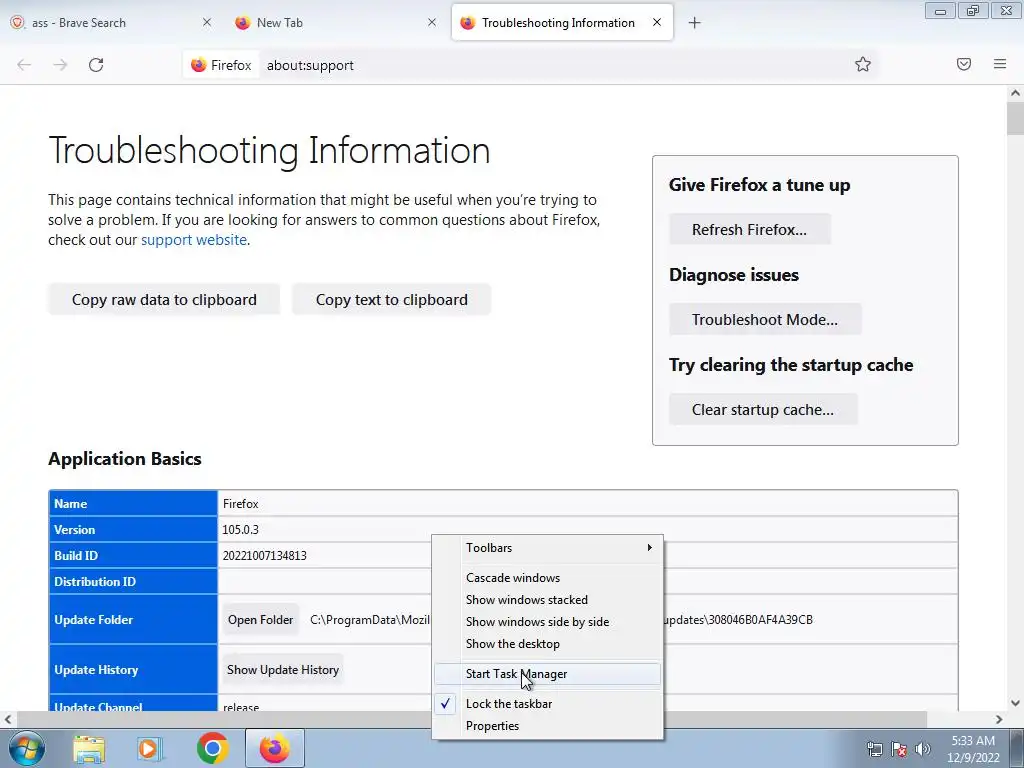
Task: Select Cascade windows from context menu
Action: click(x=547, y=577)
